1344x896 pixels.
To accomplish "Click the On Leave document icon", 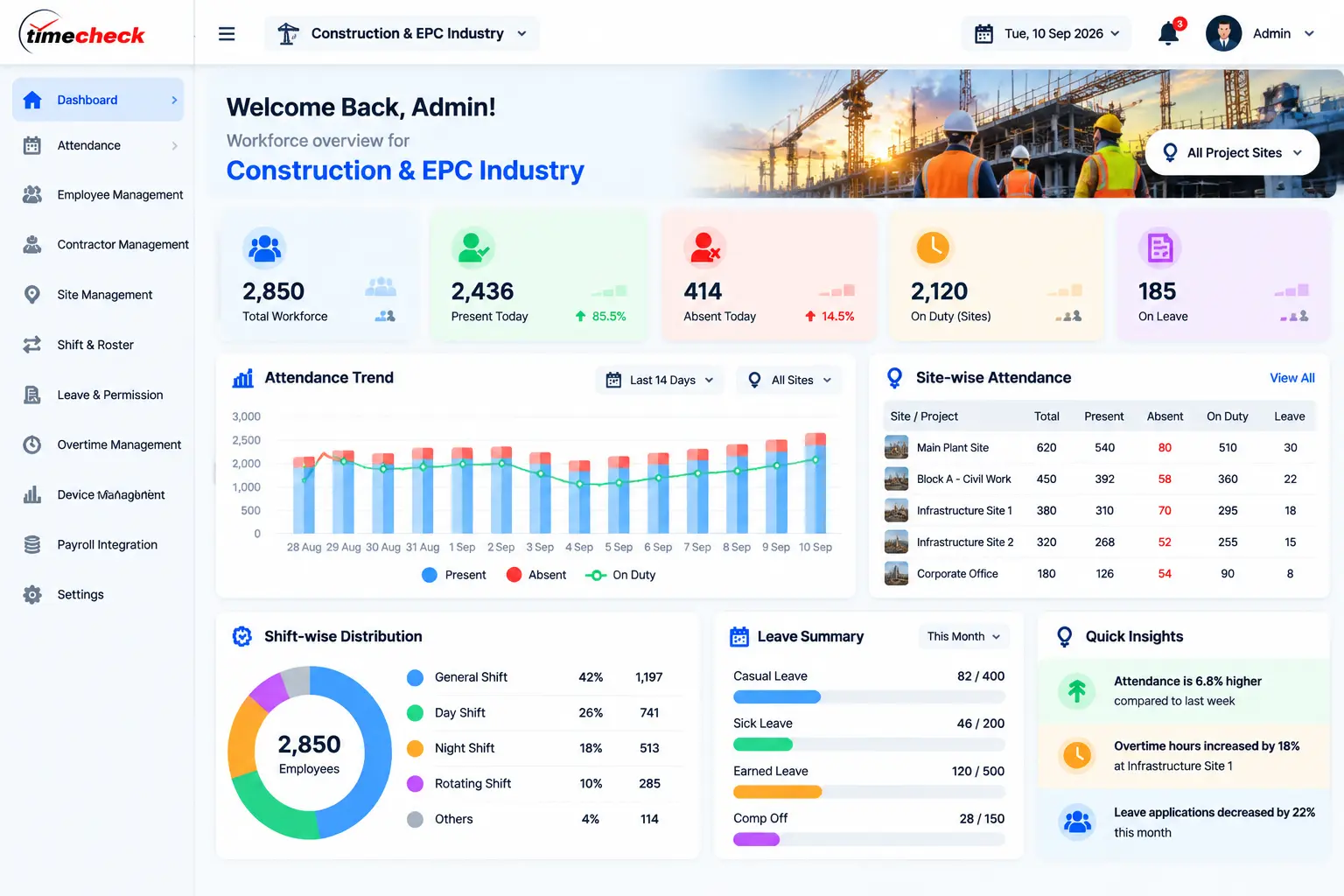I will point(1160,248).
